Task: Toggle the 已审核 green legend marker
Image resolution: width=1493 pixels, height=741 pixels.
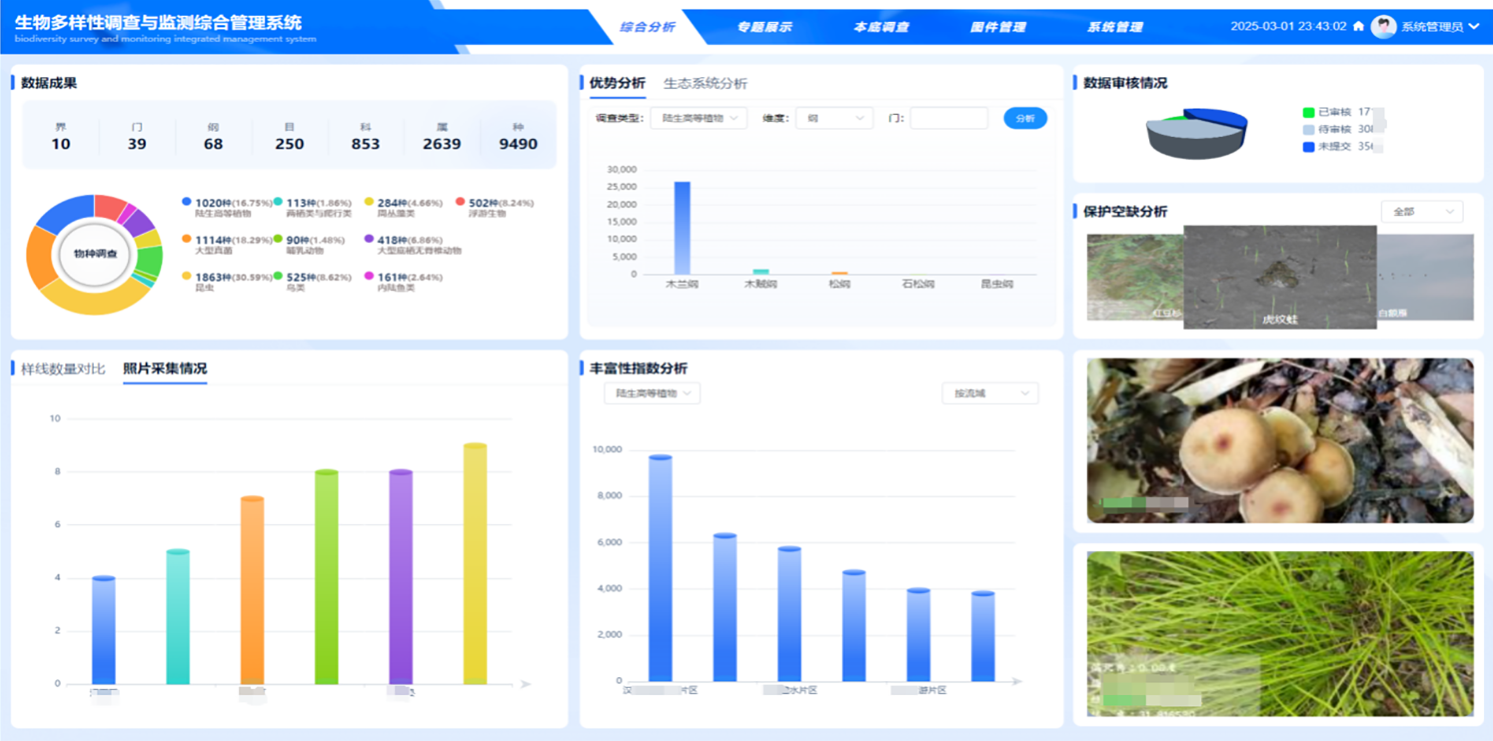Action: pyautogui.click(x=1308, y=112)
